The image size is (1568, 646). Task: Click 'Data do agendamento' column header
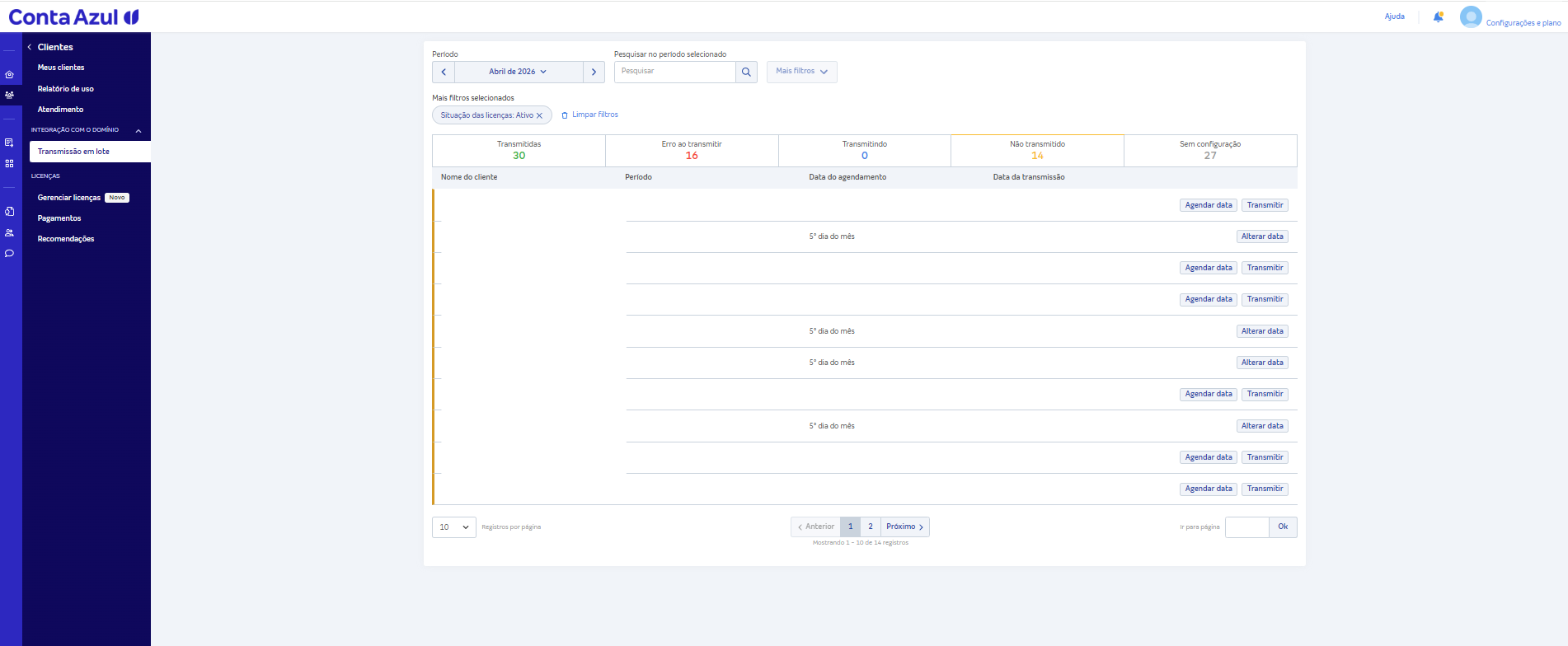click(847, 177)
